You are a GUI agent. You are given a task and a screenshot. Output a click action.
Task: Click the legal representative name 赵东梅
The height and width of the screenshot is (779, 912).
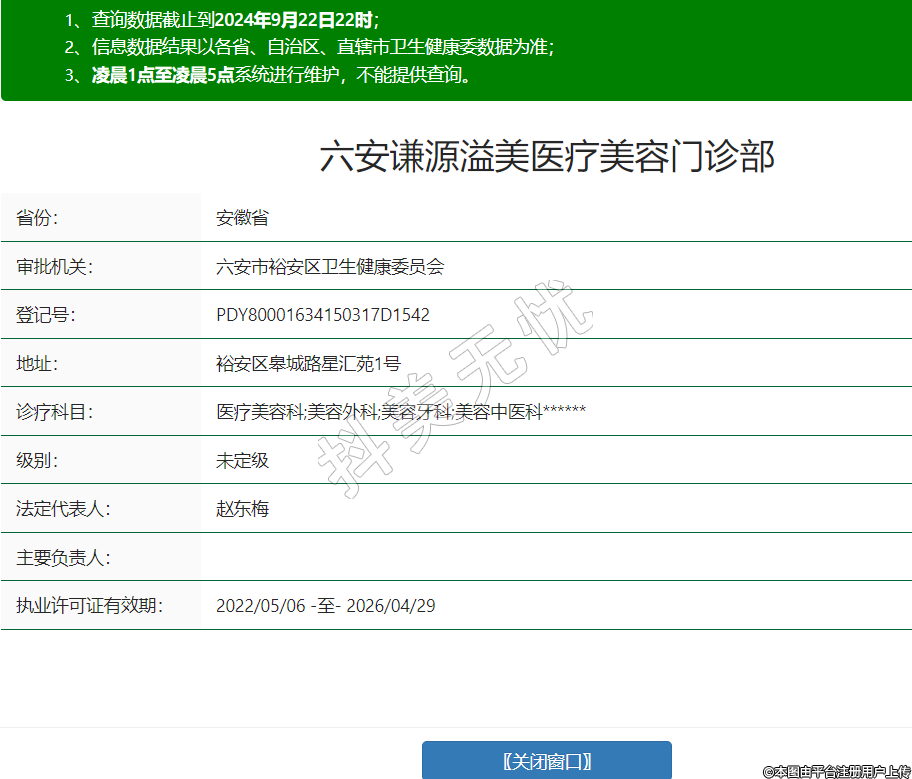242,509
